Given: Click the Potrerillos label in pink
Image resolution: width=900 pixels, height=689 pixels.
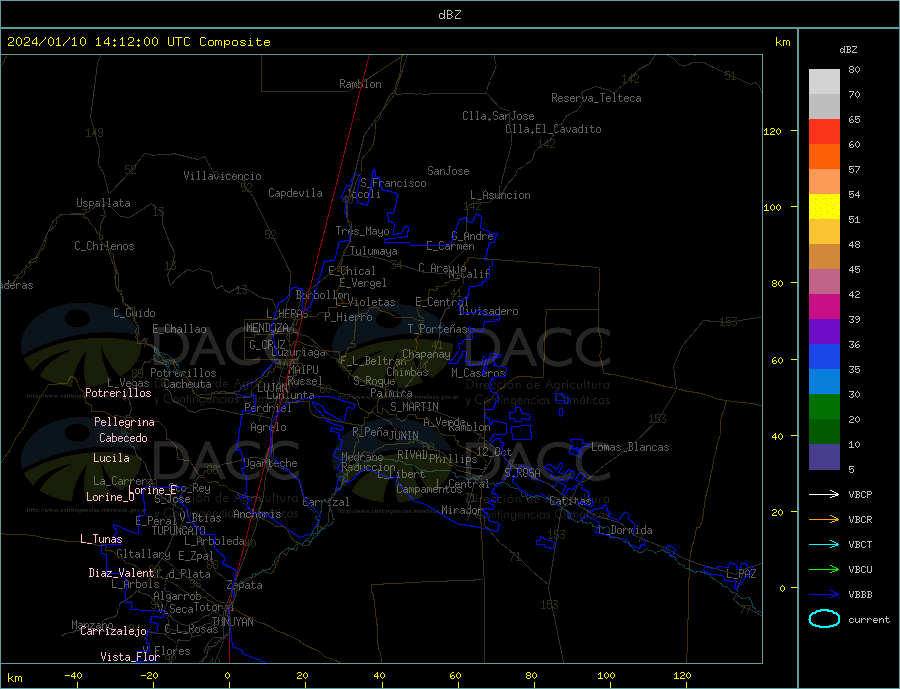Looking at the screenshot, I should pos(118,393).
